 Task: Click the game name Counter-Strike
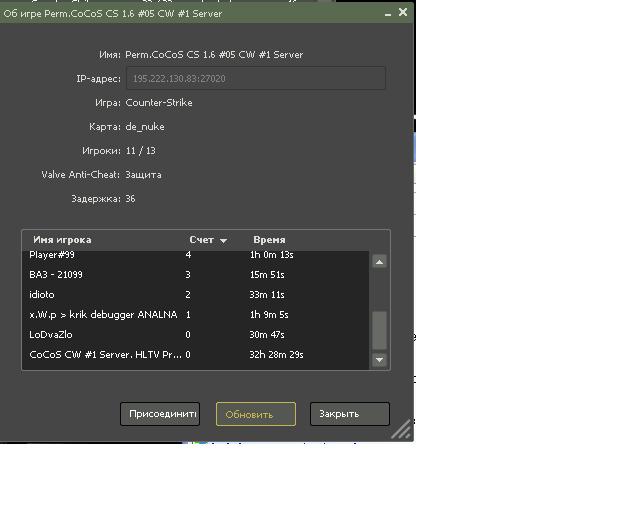coord(159,102)
